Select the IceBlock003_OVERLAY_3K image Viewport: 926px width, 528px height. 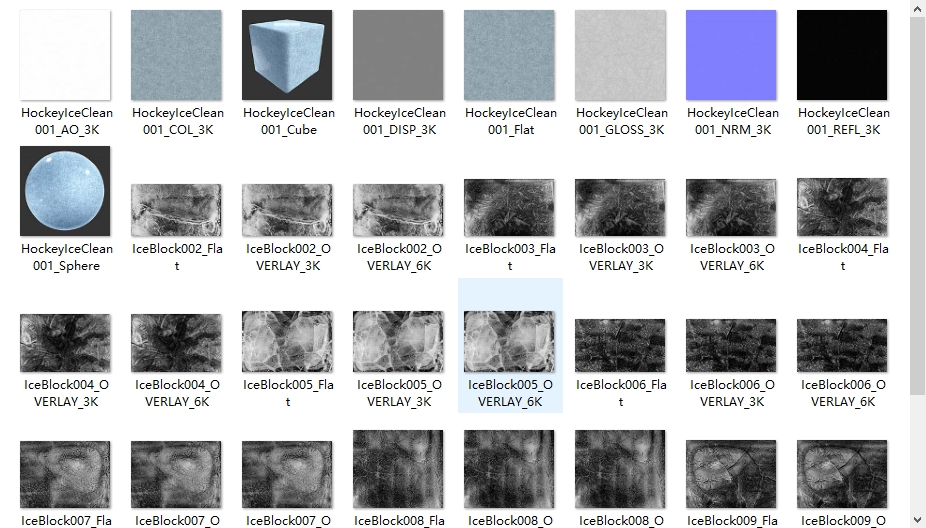coord(621,208)
